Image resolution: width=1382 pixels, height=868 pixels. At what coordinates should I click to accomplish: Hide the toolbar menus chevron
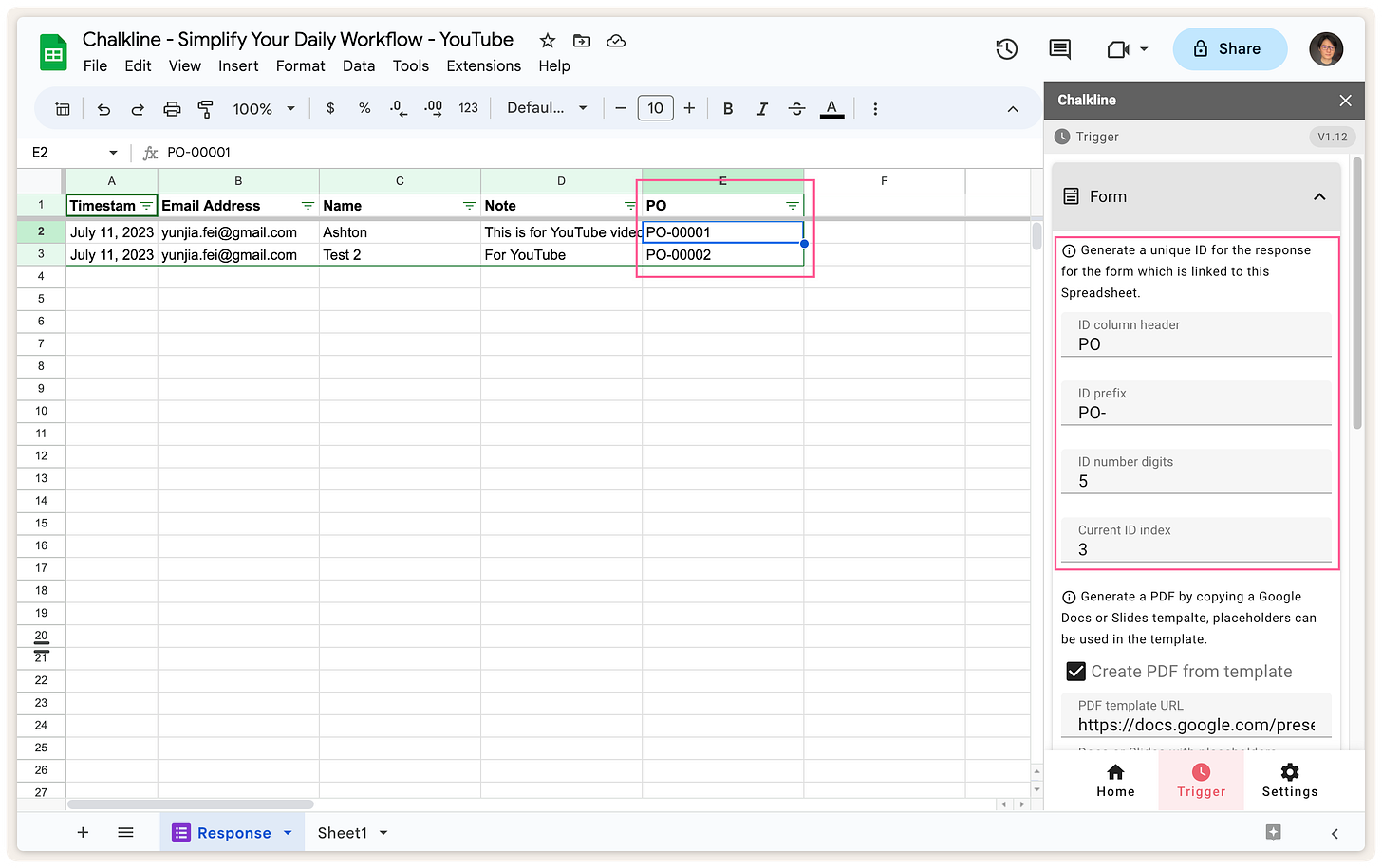coord(1013,109)
